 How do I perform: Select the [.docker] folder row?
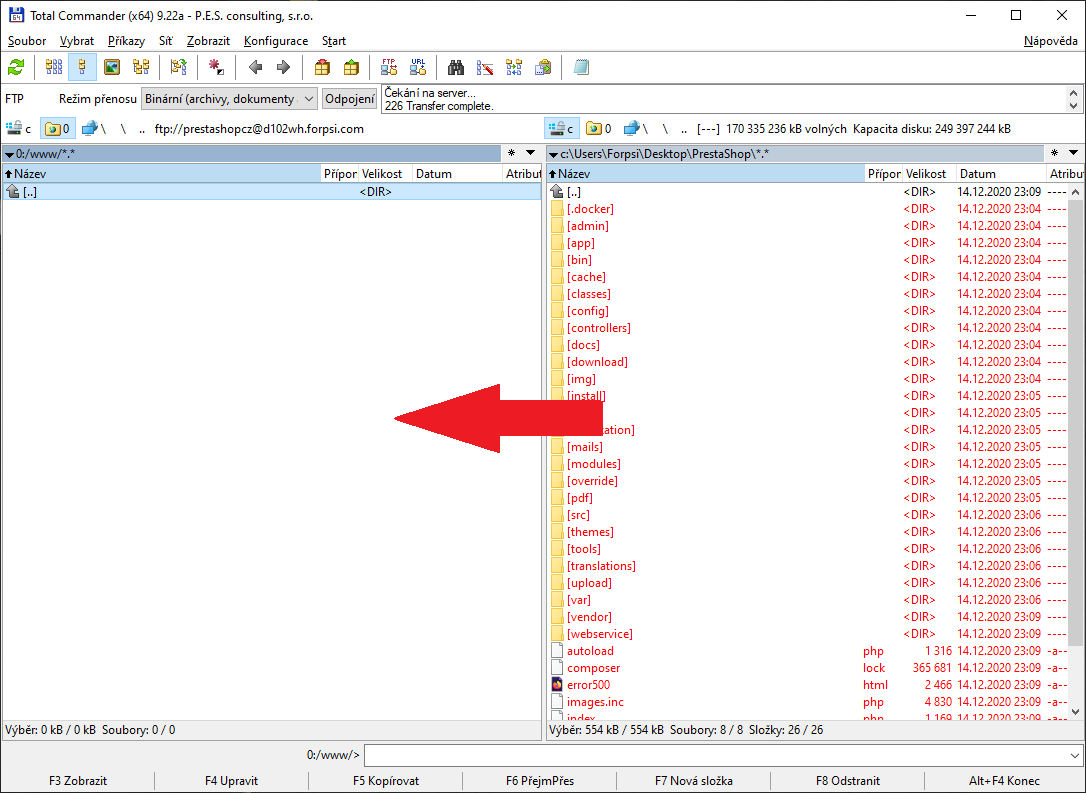click(x=808, y=209)
